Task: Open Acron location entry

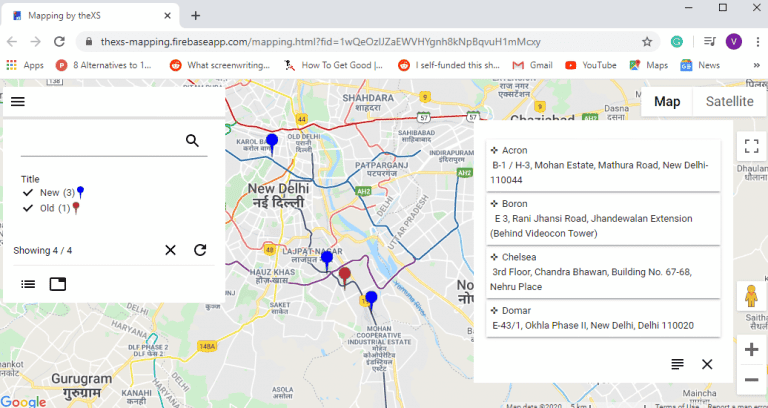Action: coord(603,165)
